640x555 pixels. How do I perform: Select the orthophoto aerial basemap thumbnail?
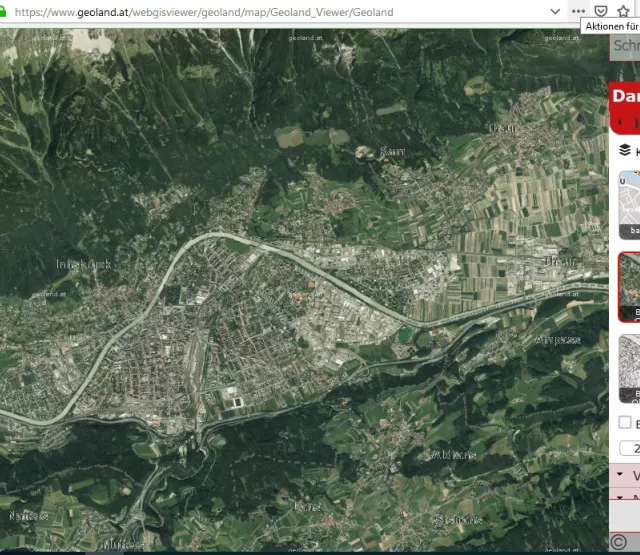click(628, 286)
